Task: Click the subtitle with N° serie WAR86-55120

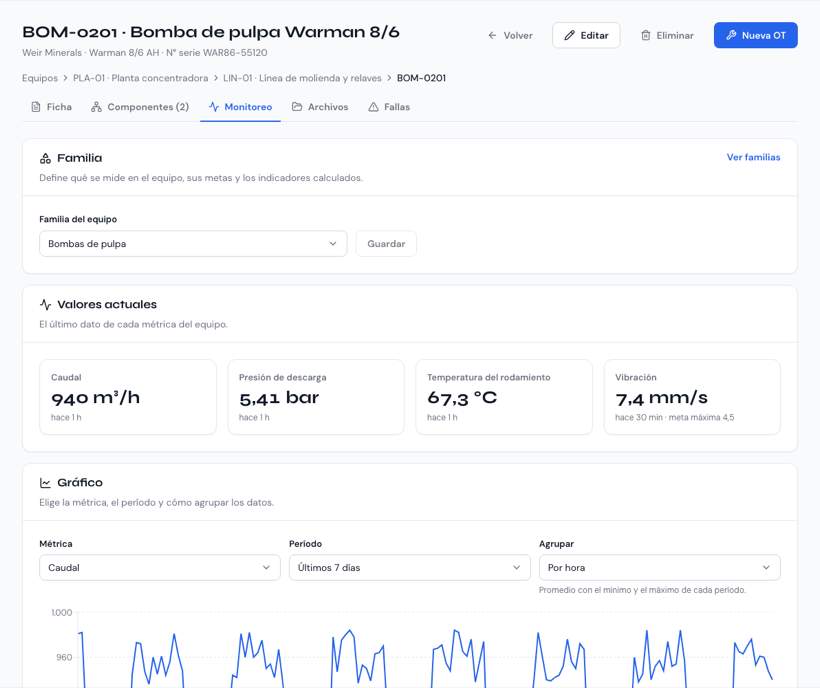Action: coord(144,53)
